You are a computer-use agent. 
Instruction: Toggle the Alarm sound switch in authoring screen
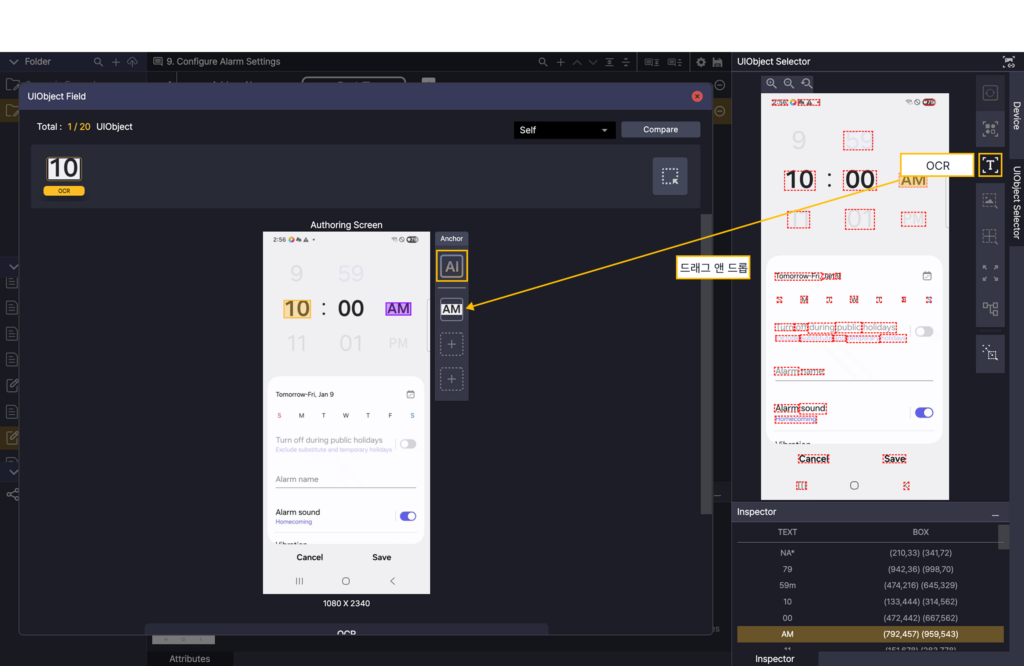[407, 516]
